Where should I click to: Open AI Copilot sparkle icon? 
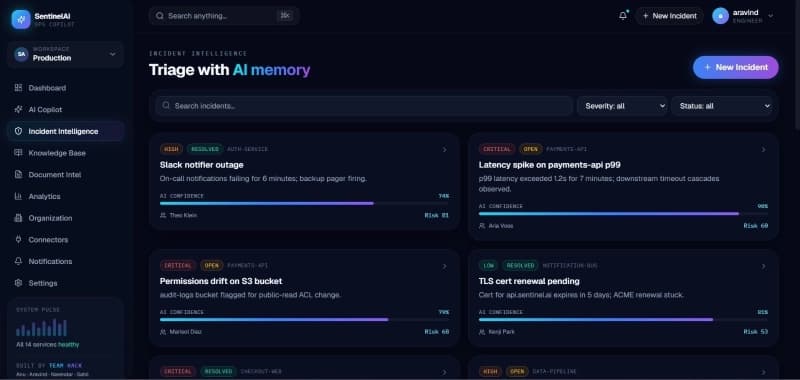point(18,110)
